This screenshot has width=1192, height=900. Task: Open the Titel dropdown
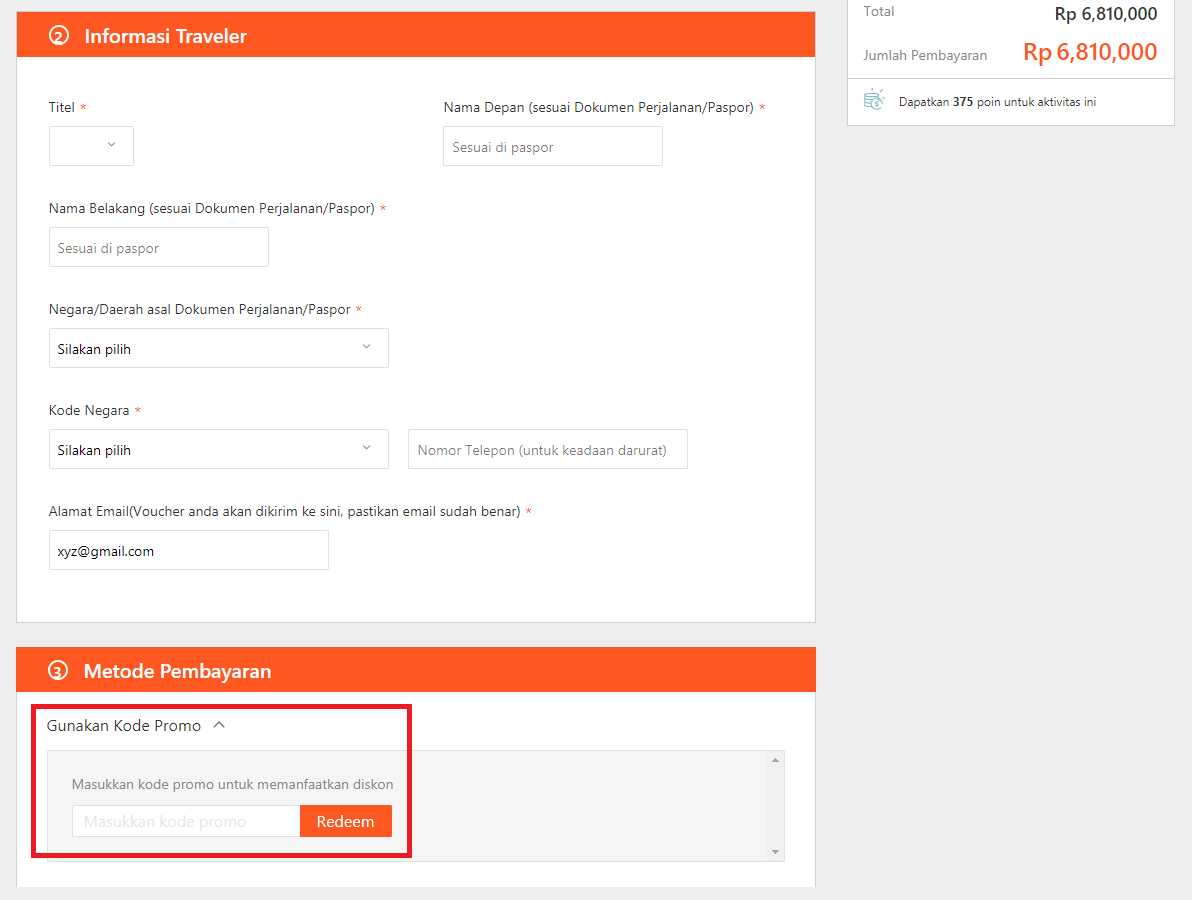click(x=91, y=146)
